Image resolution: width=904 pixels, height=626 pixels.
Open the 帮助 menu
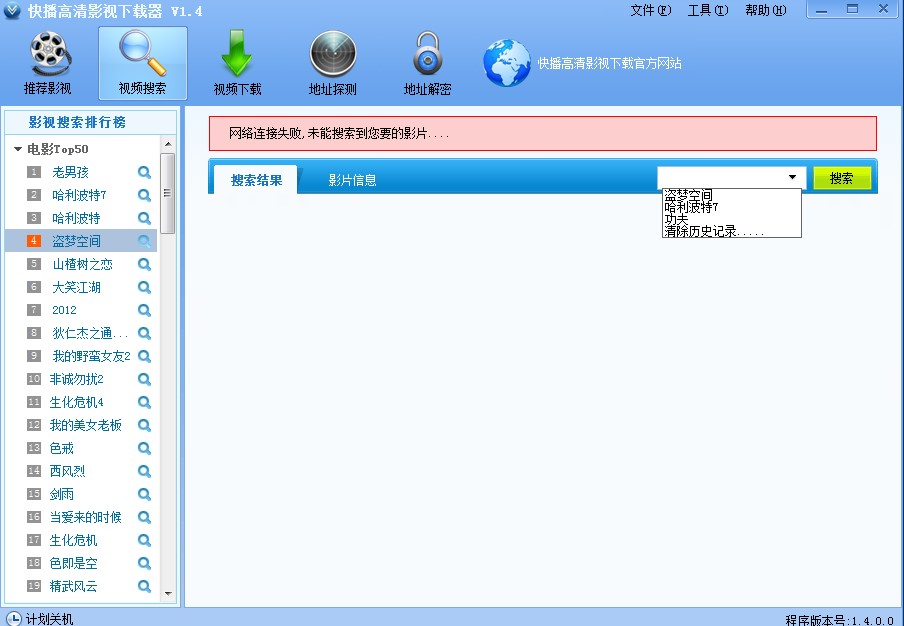tap(763, 10)
